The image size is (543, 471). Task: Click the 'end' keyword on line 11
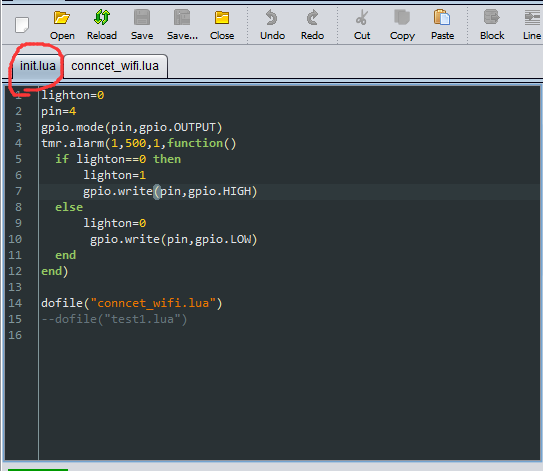[x=65, y=255]
